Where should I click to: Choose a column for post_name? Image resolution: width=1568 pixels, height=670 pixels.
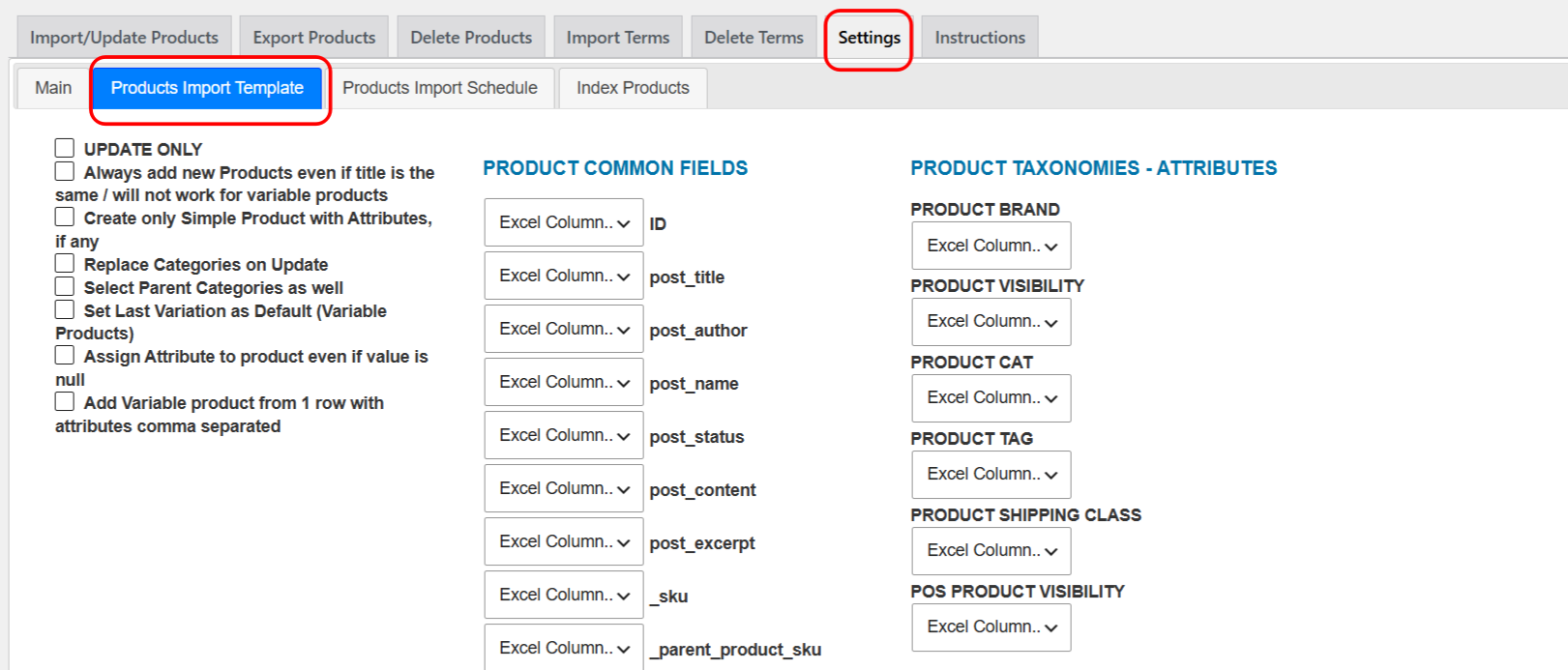(x=564, y=382)
